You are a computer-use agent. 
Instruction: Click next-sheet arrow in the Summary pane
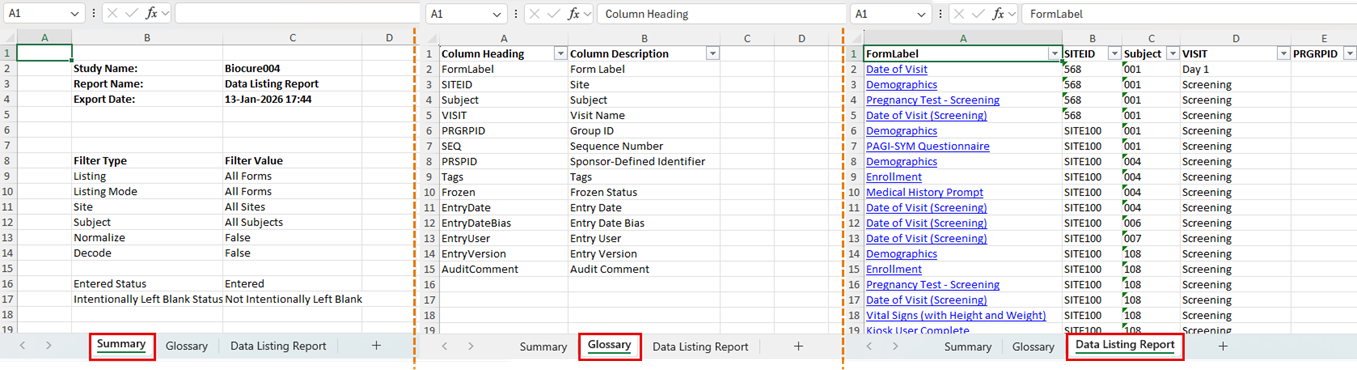48,346
